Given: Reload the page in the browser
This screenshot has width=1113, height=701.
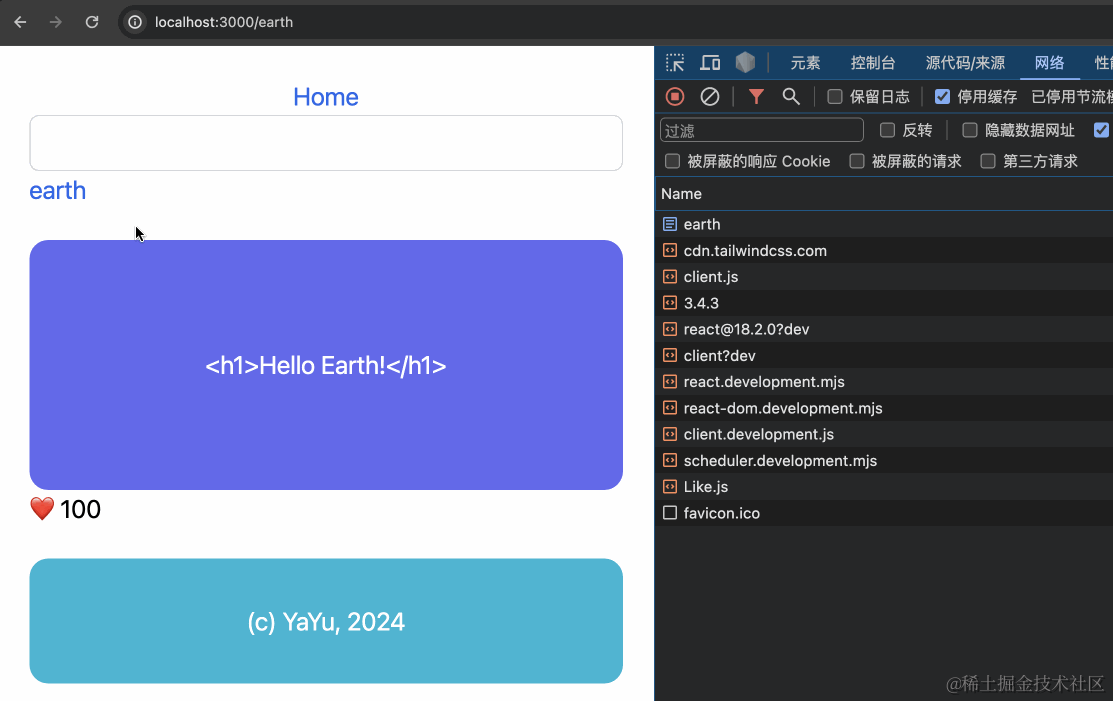Looking at the screenshot, I should [x=92, y=22].
